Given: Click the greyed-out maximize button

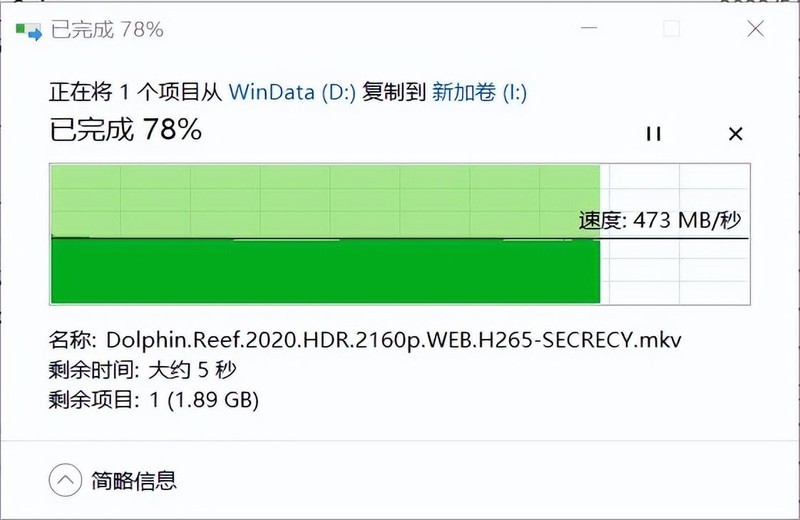Looking at the screenshot, I should [671, 29].
